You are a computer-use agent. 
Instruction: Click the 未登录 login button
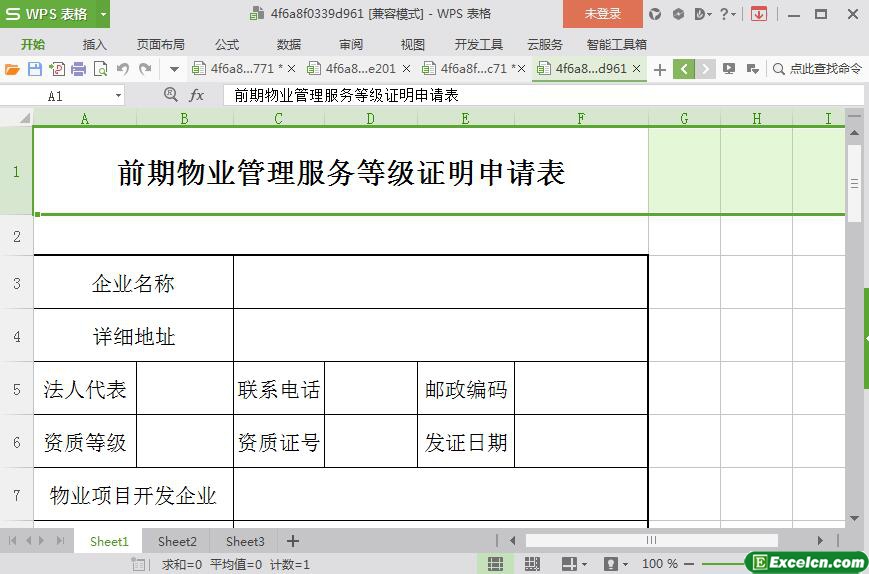click(602, 14)
